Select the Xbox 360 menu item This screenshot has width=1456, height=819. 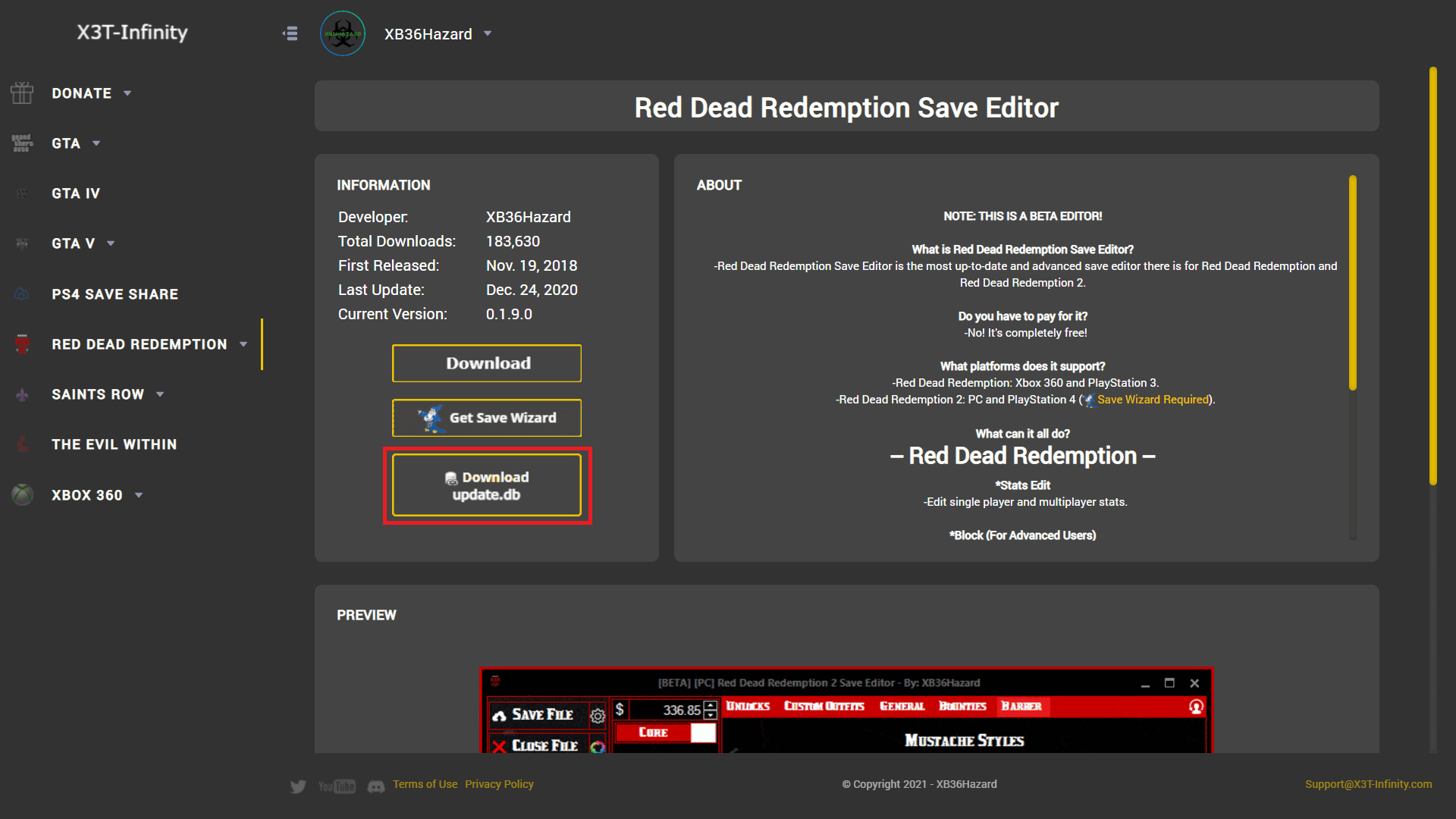pyautogui.click(x=87, y=495)
